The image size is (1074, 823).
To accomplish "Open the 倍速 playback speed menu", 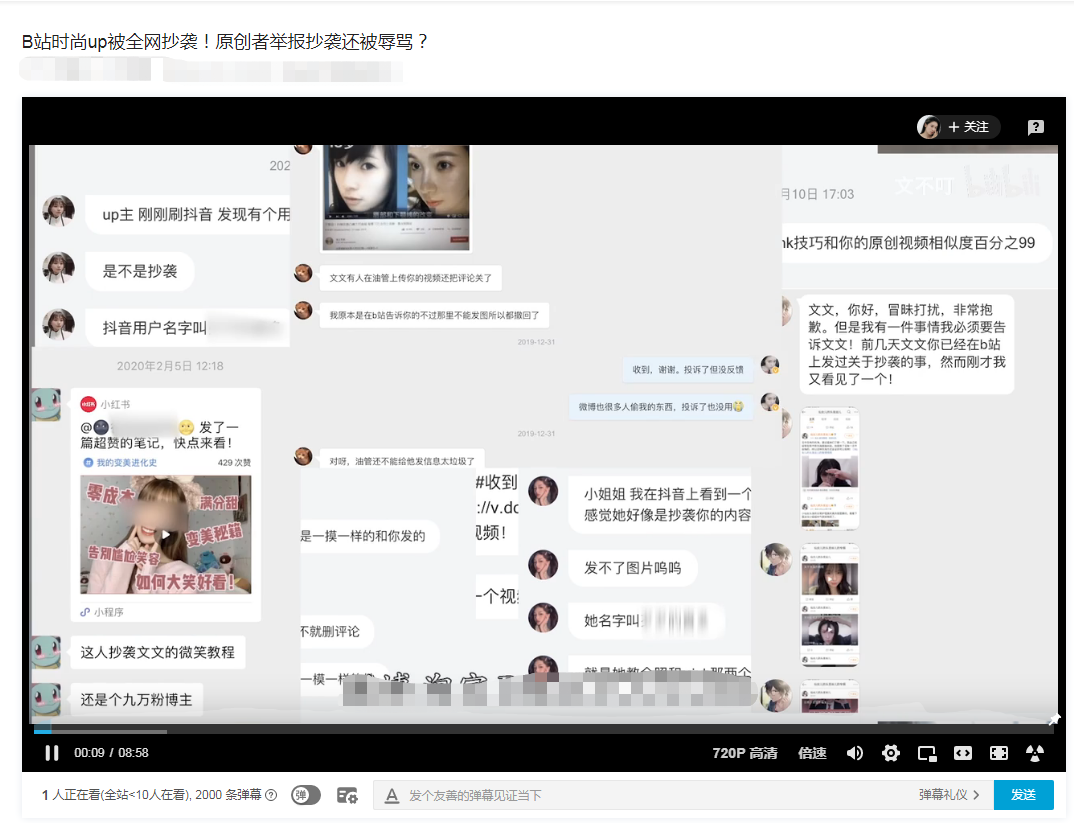I will click(x=811, y=753).
